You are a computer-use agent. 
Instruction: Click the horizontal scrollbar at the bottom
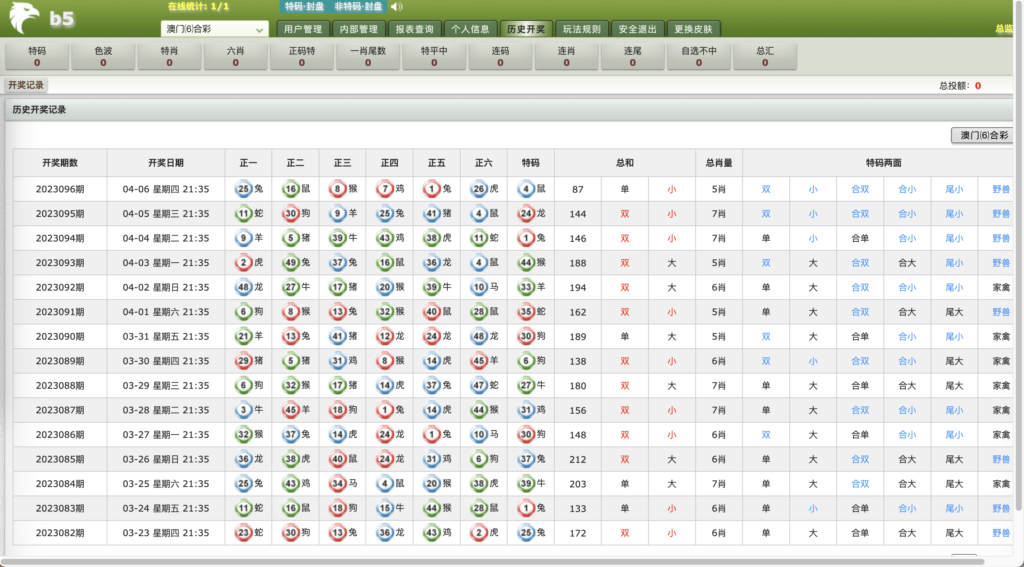(x=500, y=561)
